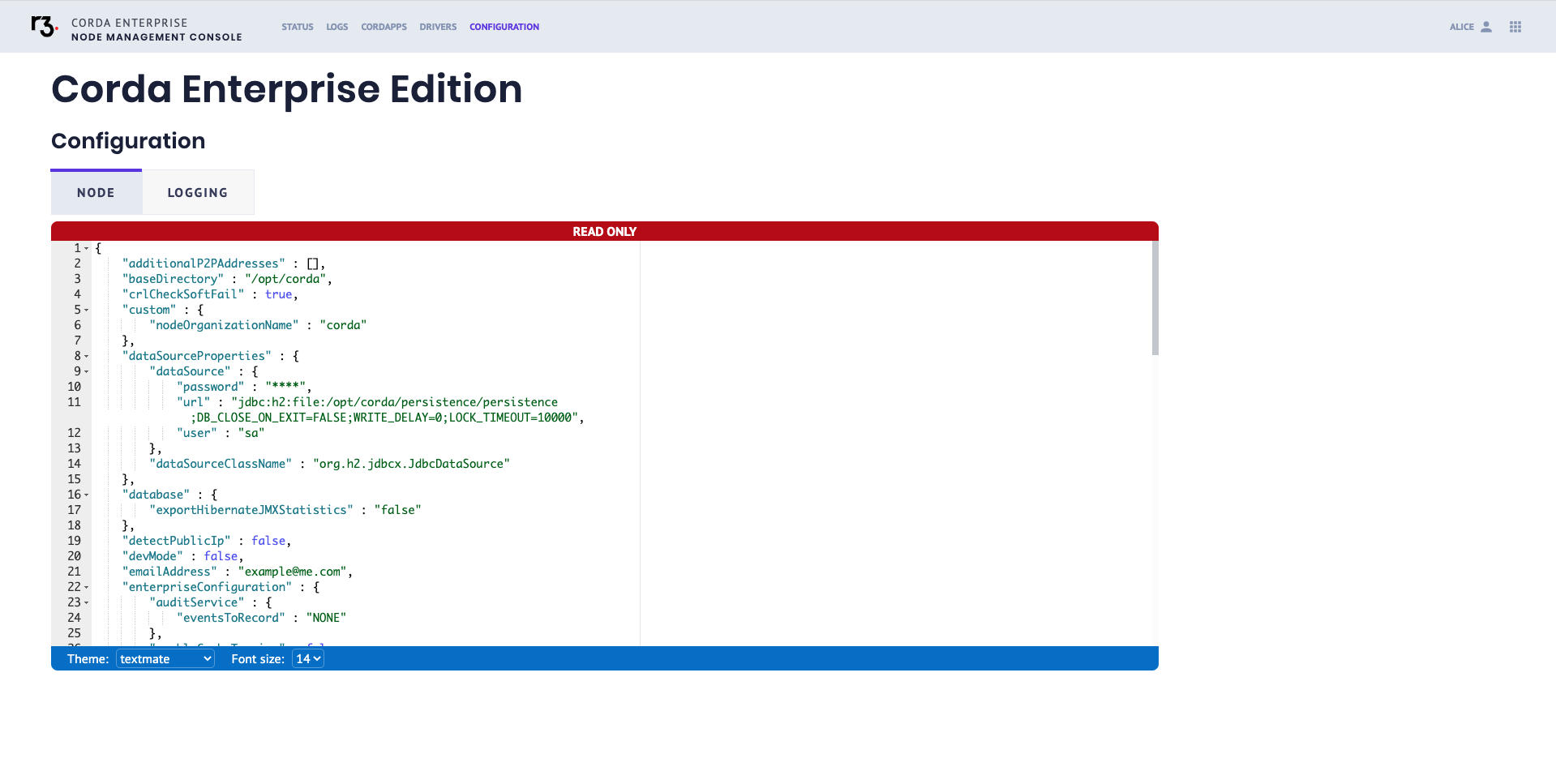Click the devMode false value
The width and height of the screenshot is (1556, 784).
[221, 556]
